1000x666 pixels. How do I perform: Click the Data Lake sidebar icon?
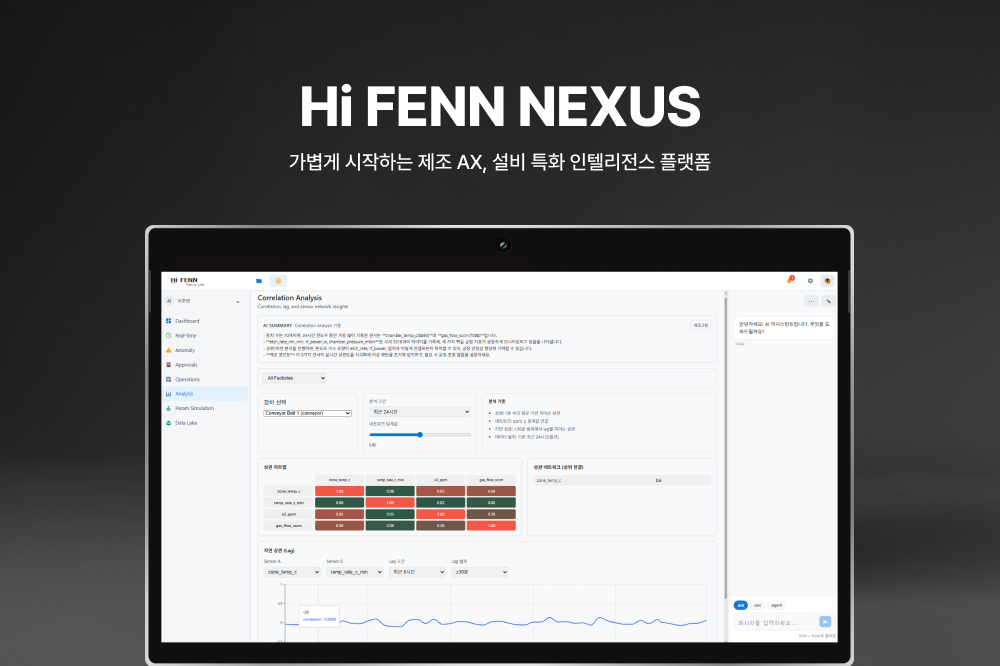pos(168,423)
